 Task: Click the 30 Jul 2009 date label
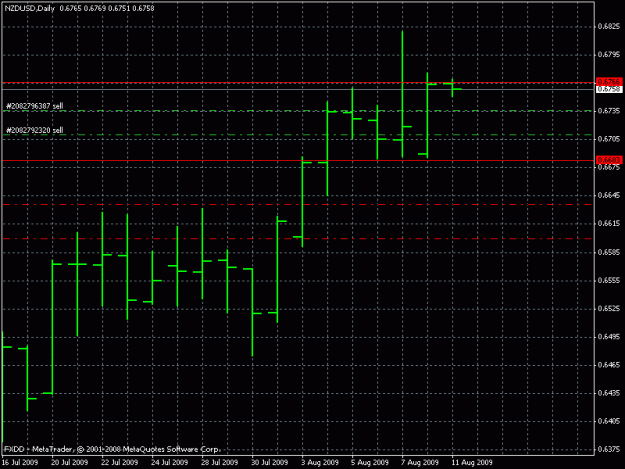(269, 462)
